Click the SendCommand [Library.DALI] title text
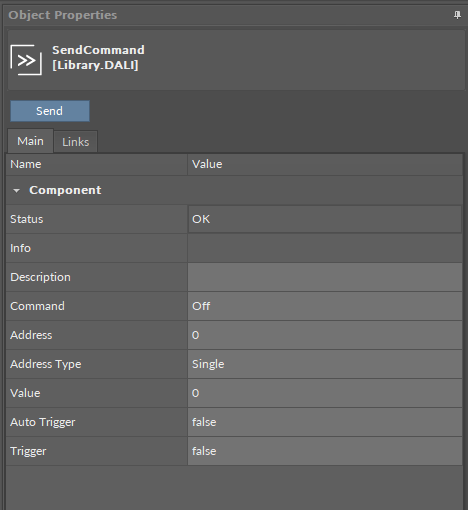 point(98,57)
